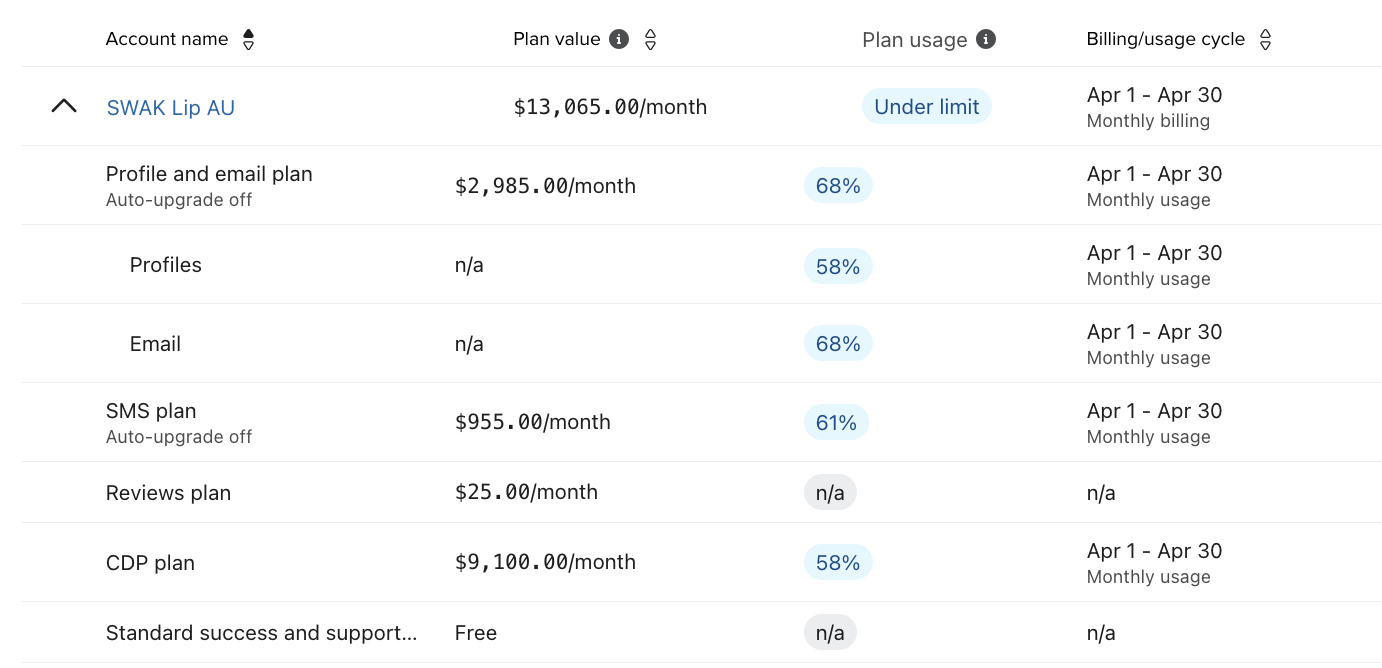1382x668 pixels.
Task: Click the Plan usage info icon
Action: tap(986, 39)
